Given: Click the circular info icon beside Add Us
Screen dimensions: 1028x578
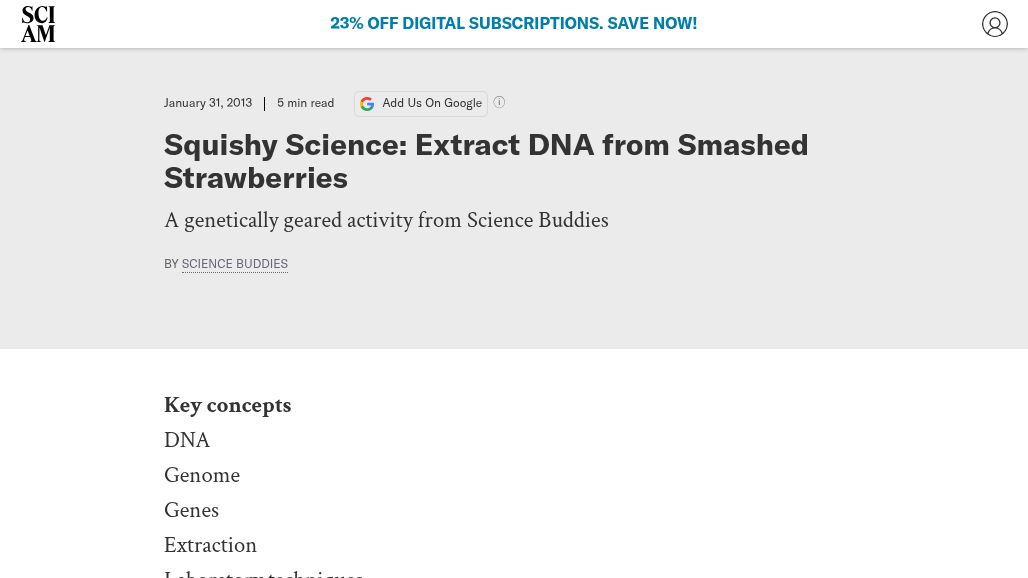Looking at the screenshot, I should [499, 102].
